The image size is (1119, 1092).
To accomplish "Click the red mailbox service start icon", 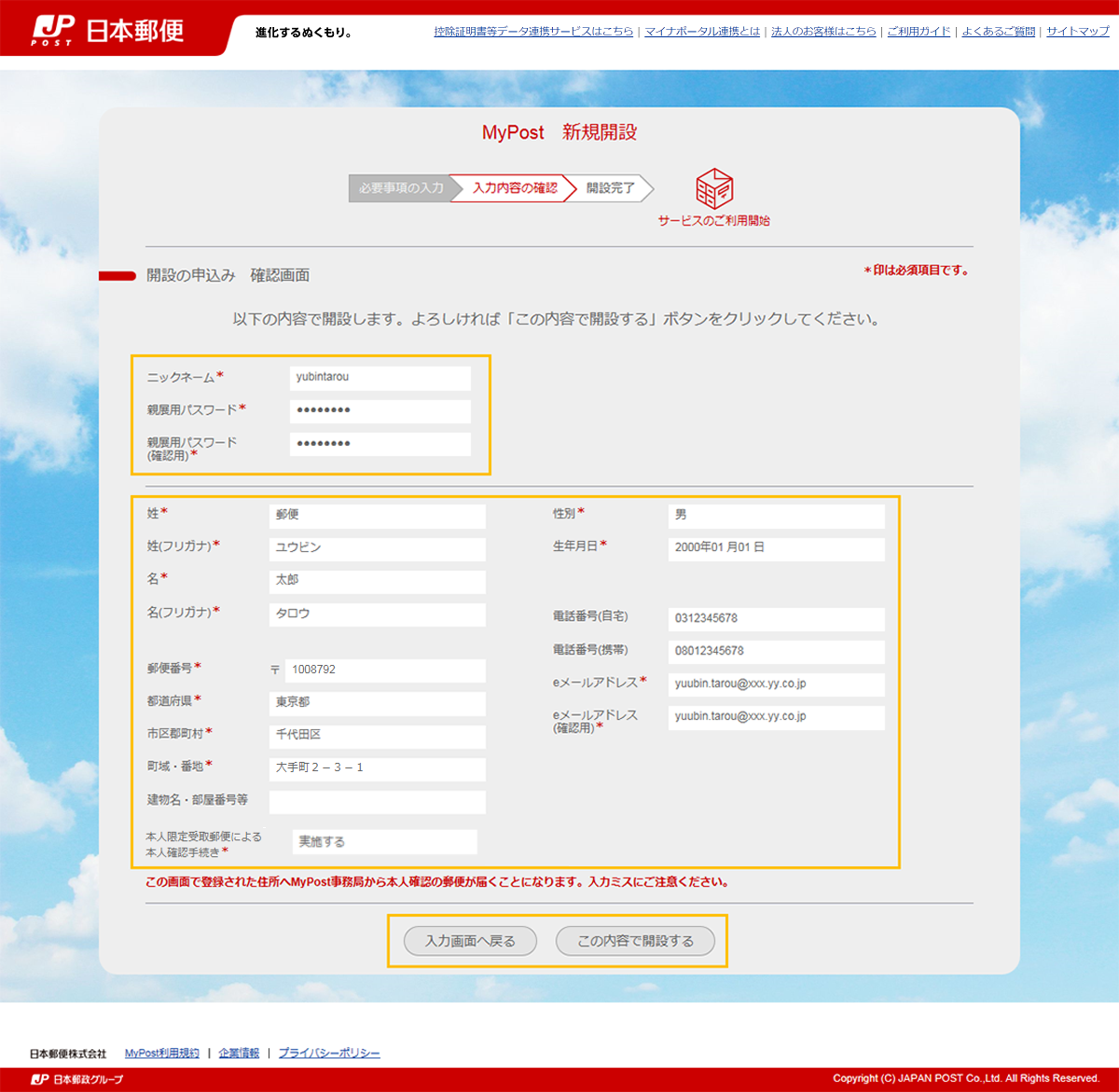I will point(715,188).
